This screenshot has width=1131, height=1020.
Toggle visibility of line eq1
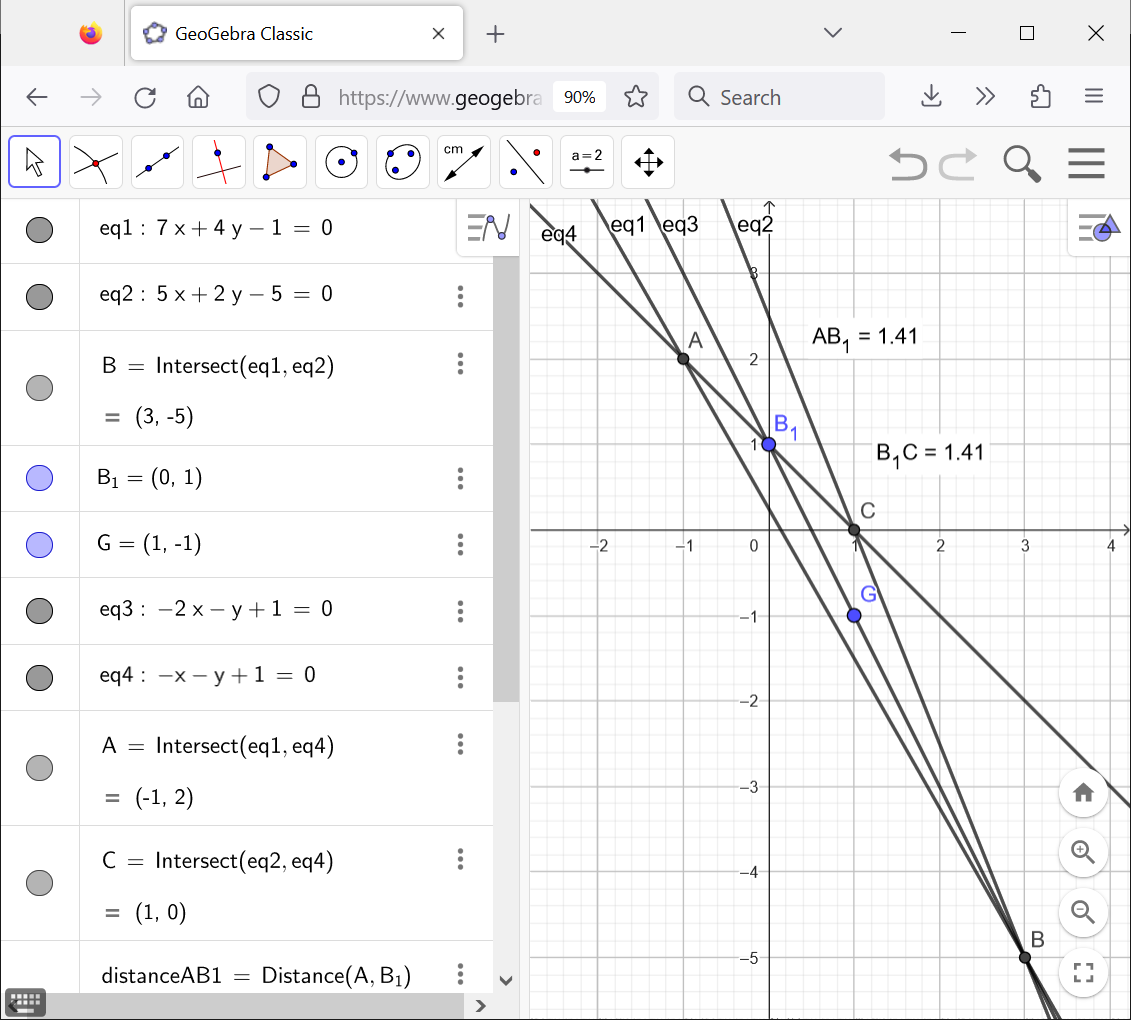click(40, 230)
